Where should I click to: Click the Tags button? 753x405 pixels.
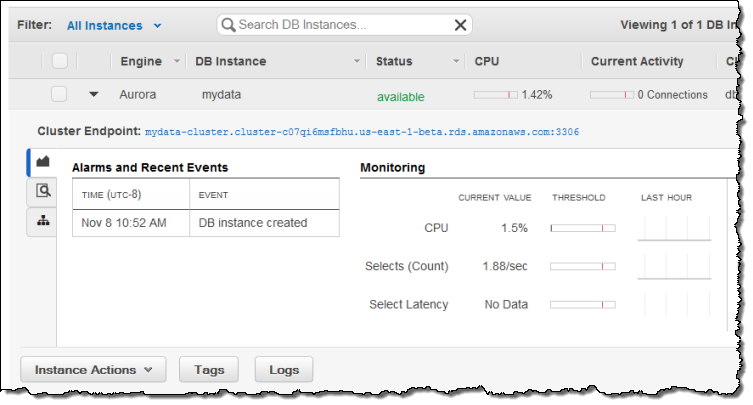209,369
